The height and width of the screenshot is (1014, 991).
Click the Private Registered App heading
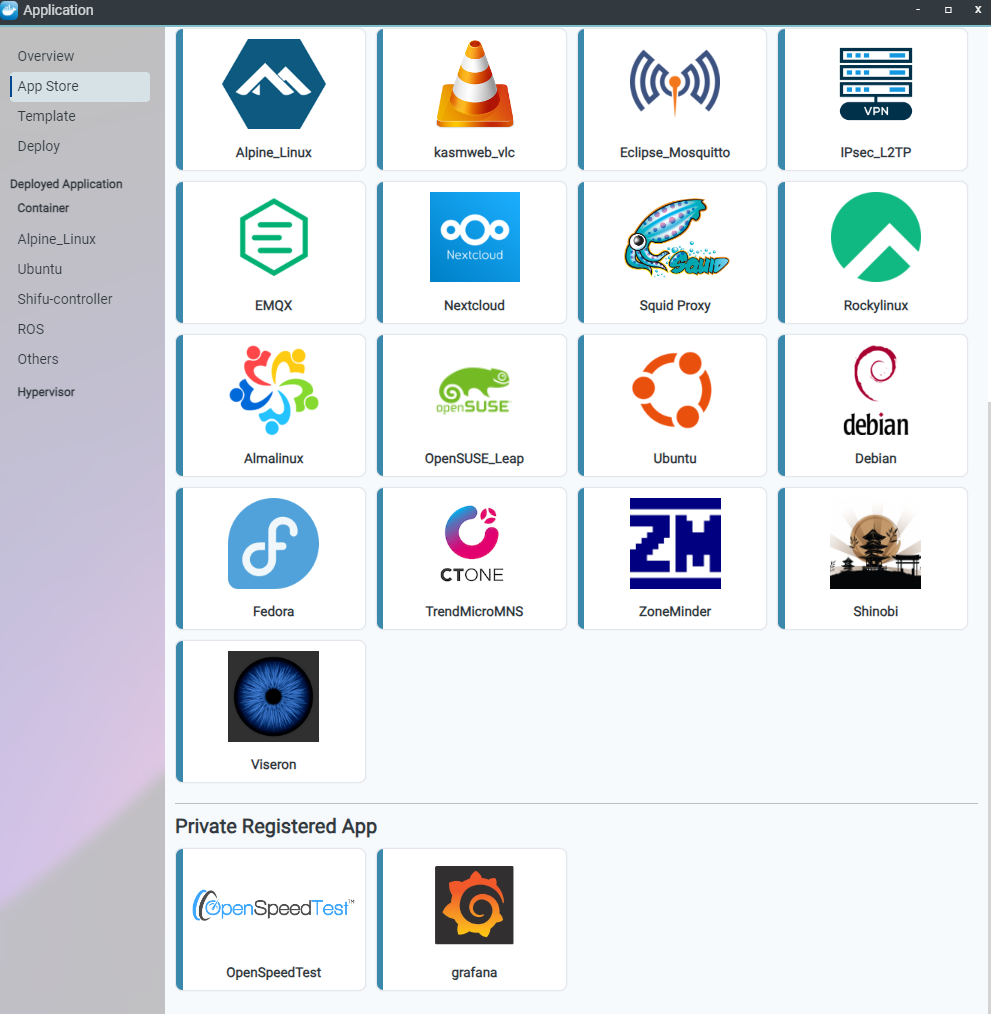(276, 826)
